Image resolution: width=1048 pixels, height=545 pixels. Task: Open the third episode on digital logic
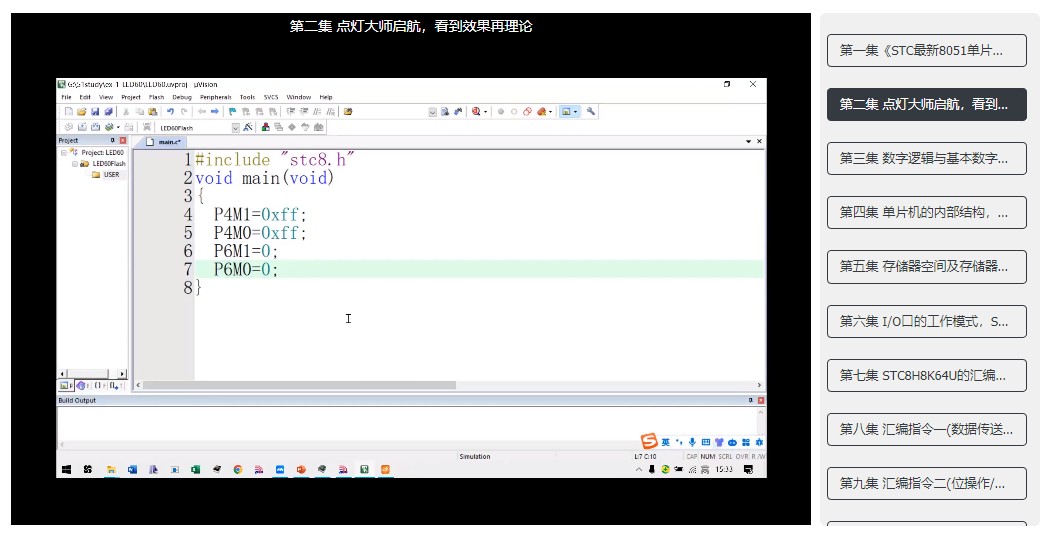tap(926, 158)
